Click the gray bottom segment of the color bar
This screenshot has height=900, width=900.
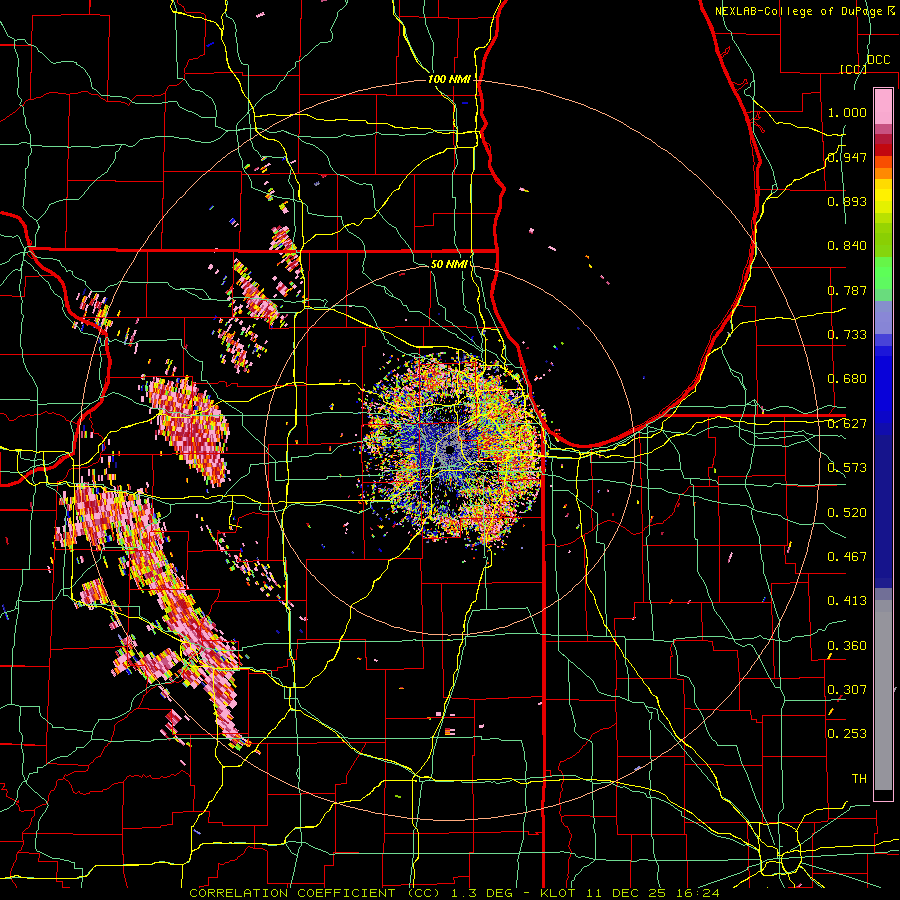(x=883, y=695)
